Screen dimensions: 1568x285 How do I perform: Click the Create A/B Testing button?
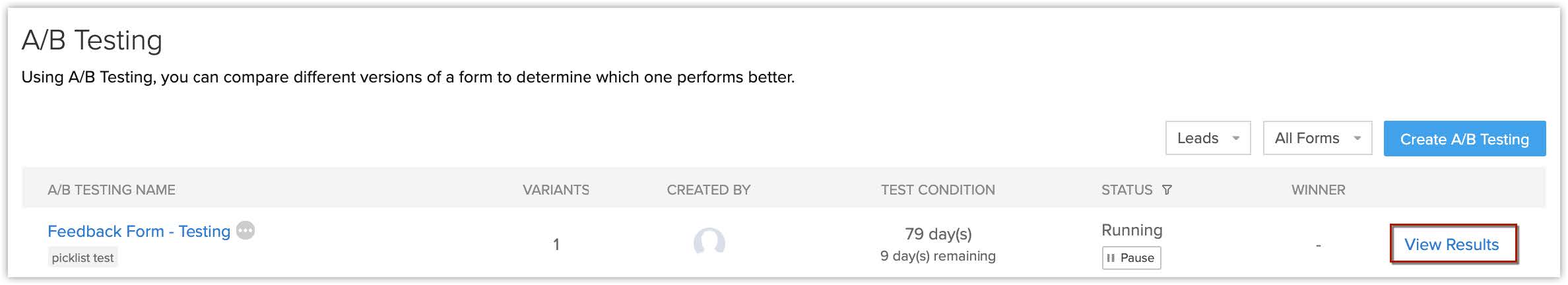(1464, 139)
